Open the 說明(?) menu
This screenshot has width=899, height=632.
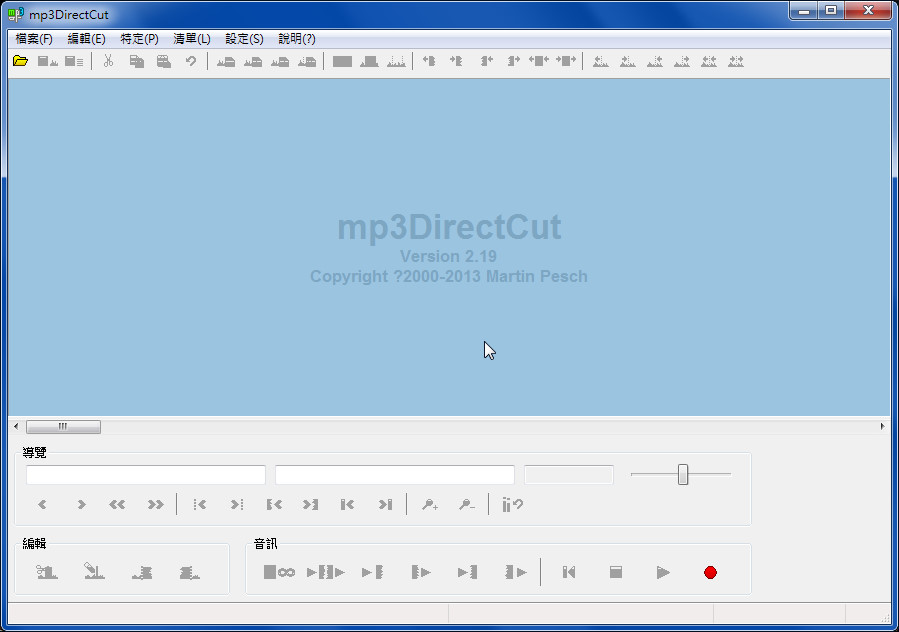click(x=297, y=39)
